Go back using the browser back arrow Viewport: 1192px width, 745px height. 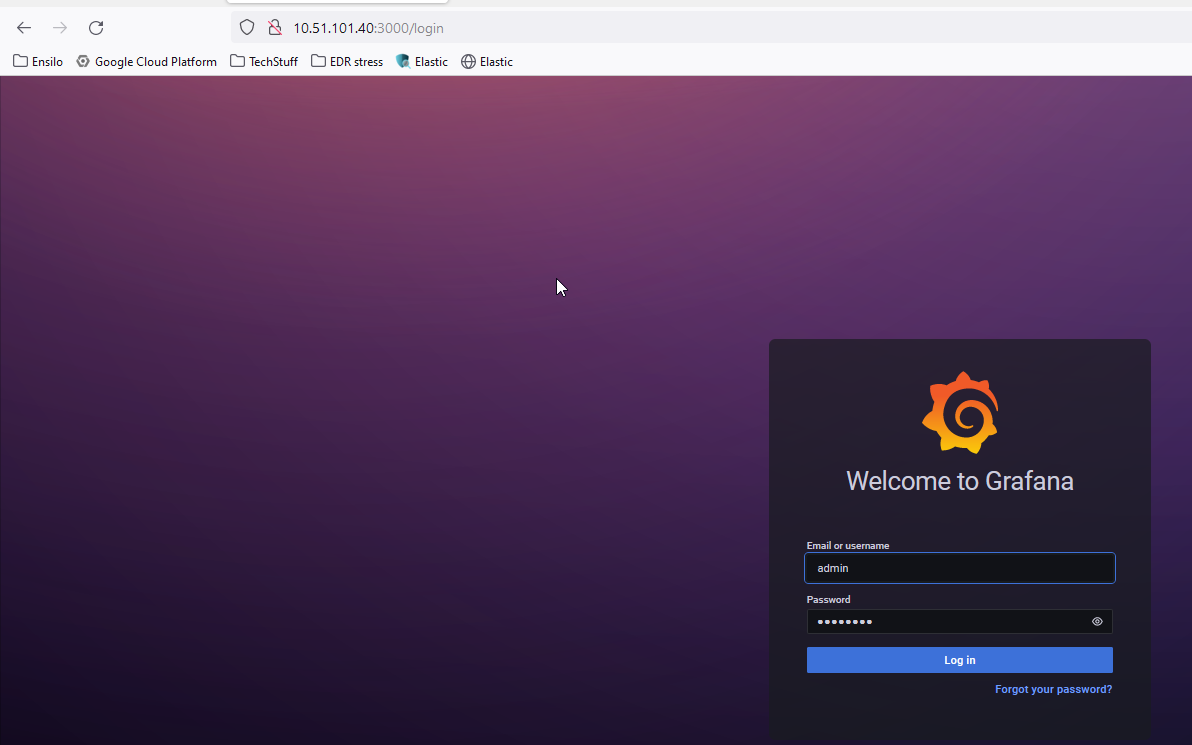(x=24, y=28)
